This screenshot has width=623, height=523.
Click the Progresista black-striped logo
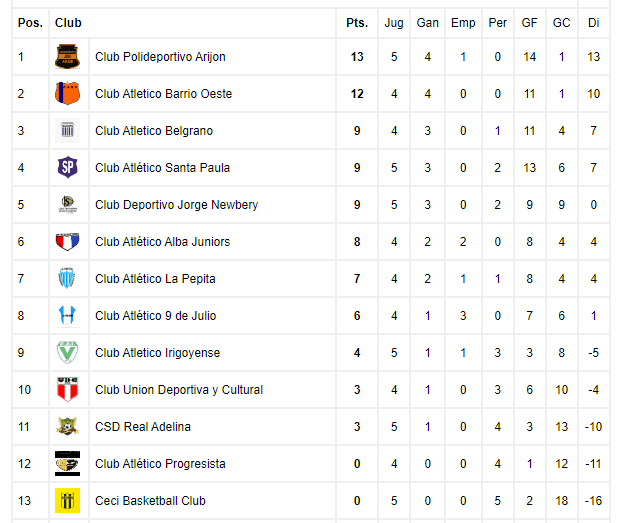[x=67, y=463]
